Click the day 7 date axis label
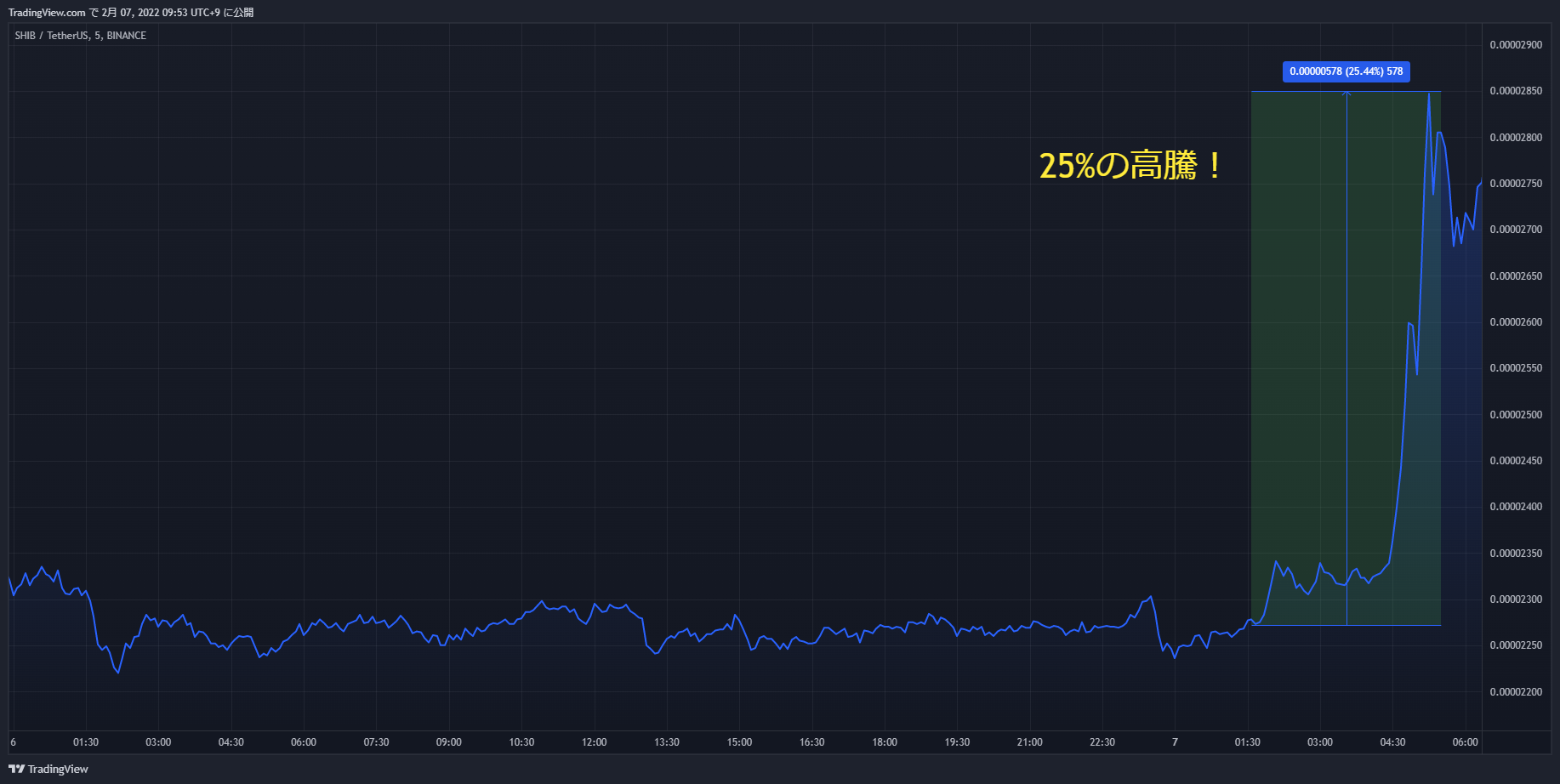The width and height of the screenshot is (1560, 784). pyautogui.click(x=1175, y=742)
